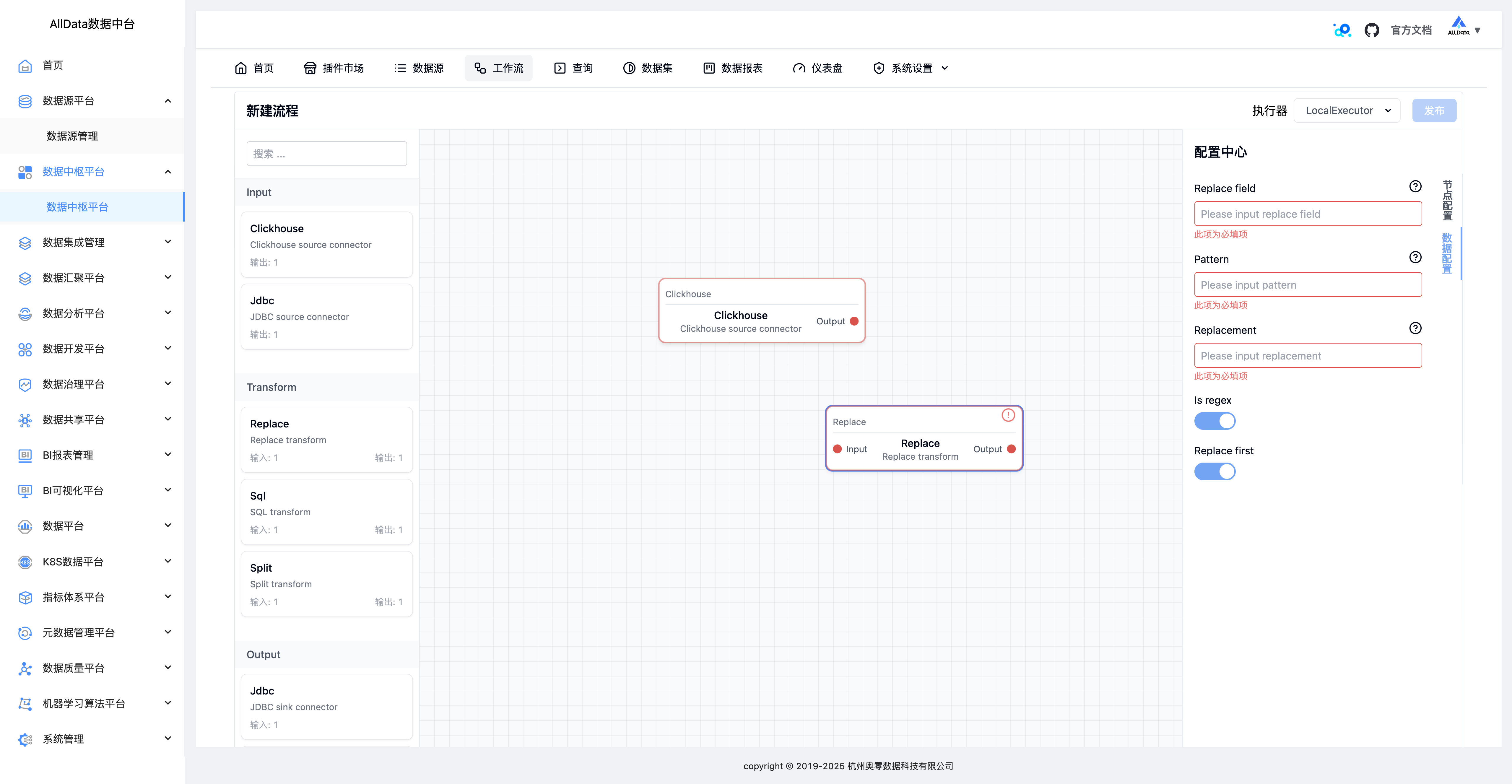Click the Replacement help question icon
Image resolution: width=1512 pixels, height=784 pixels.
coord(1415,328)
